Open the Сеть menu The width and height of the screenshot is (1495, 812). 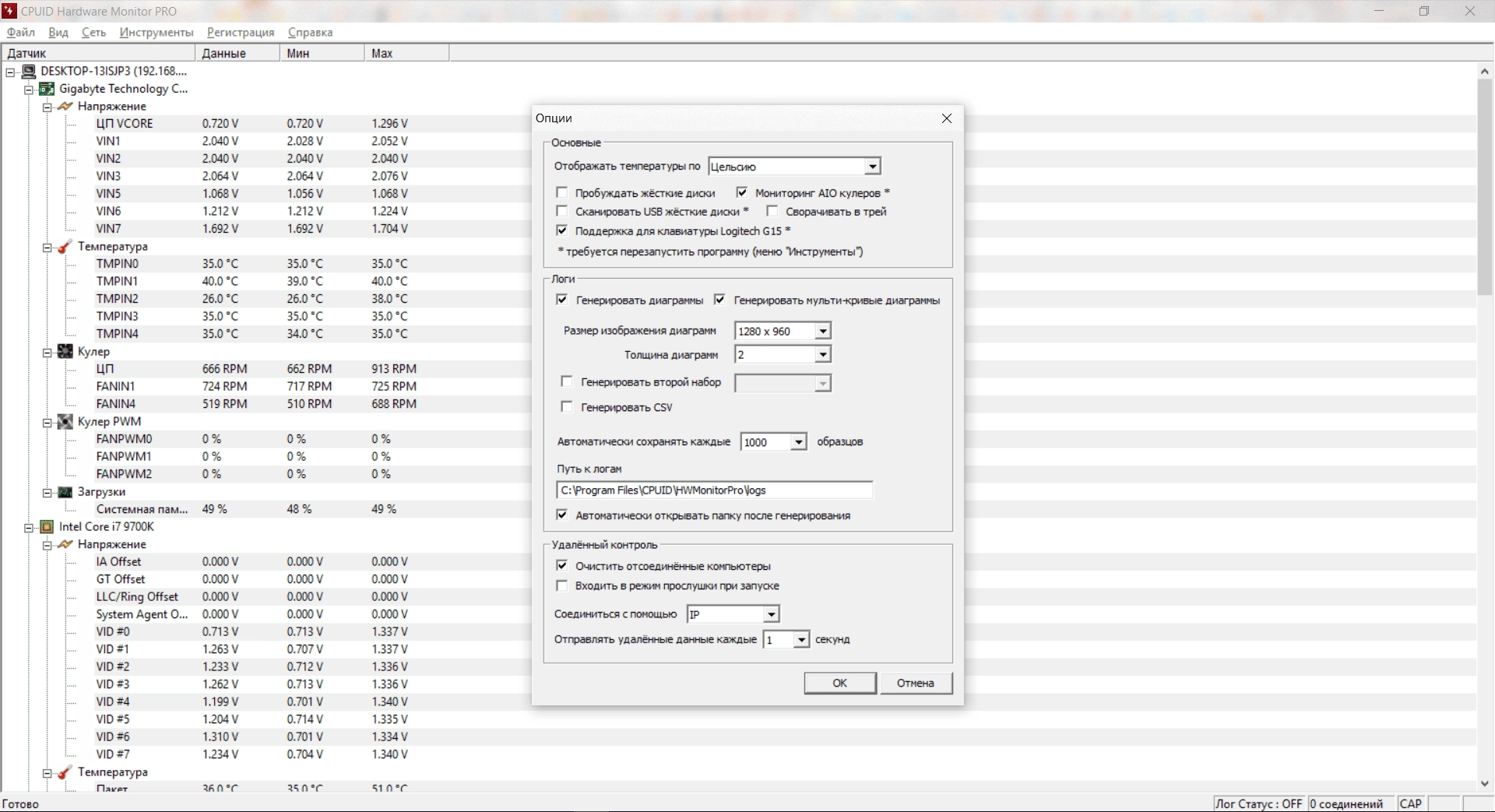point(93,32)
